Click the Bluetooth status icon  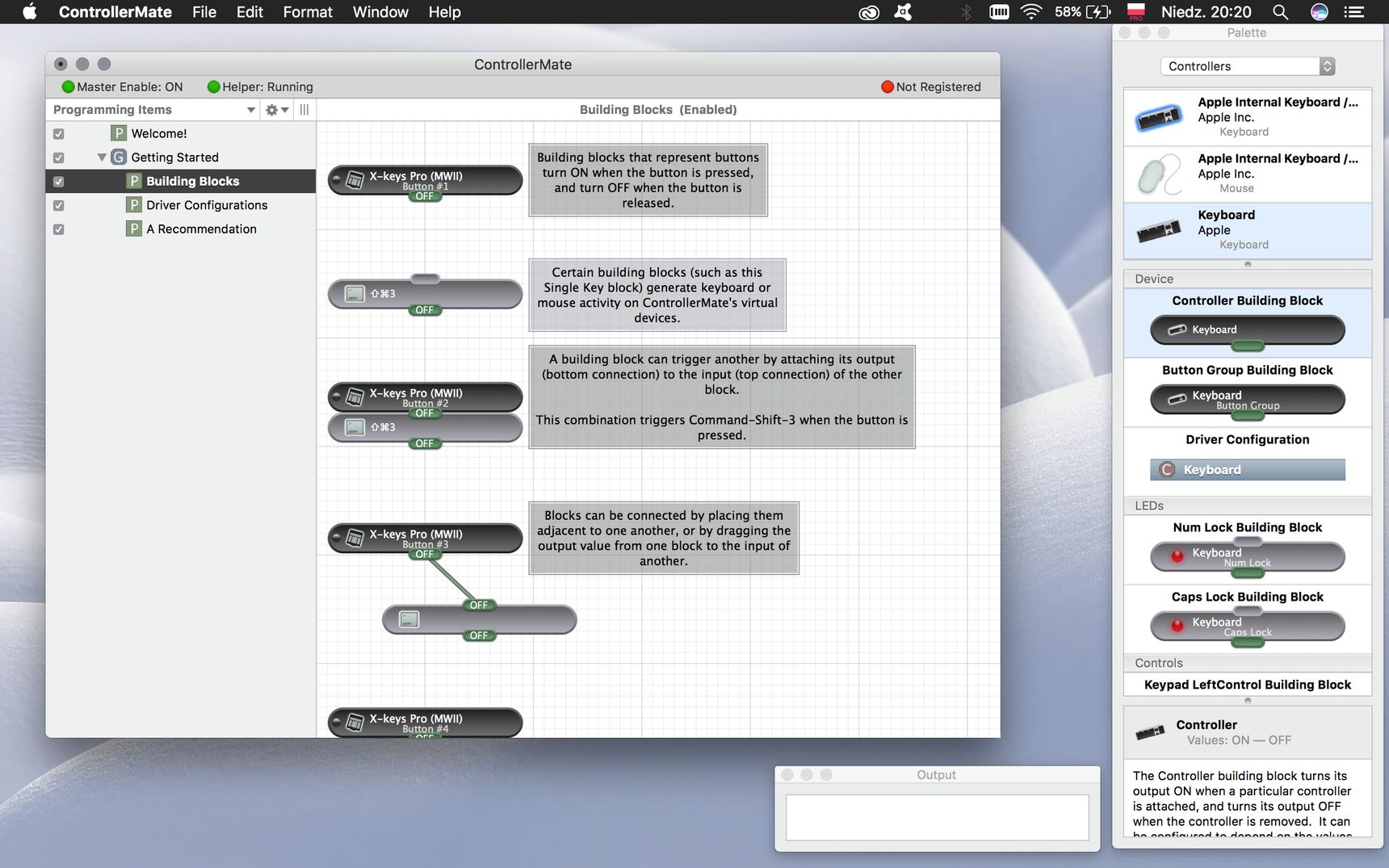click(x=966, y=12)
